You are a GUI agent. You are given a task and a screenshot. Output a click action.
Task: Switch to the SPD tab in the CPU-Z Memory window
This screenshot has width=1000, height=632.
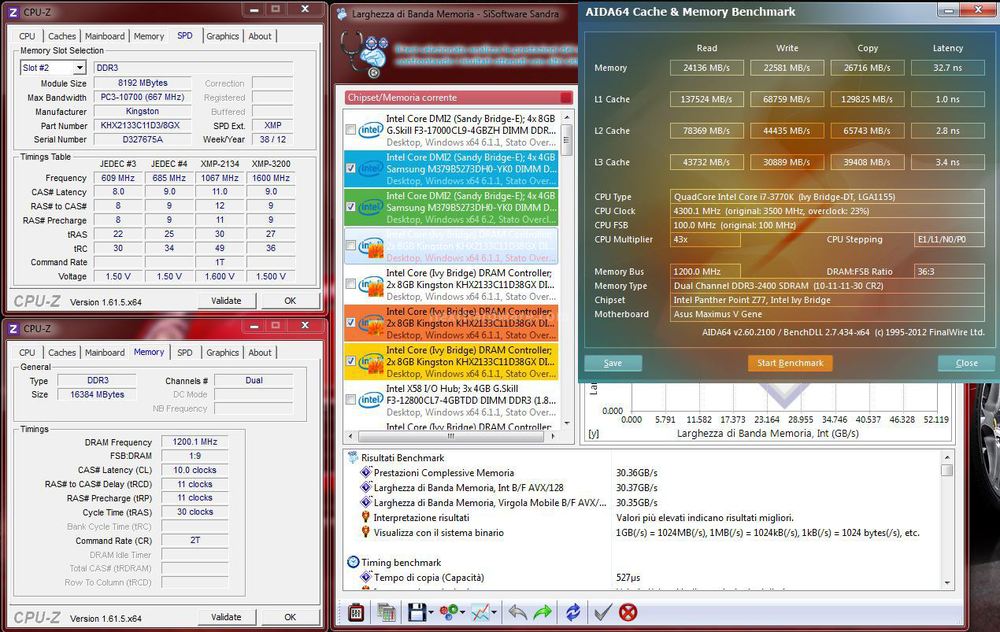coord(185,353)
